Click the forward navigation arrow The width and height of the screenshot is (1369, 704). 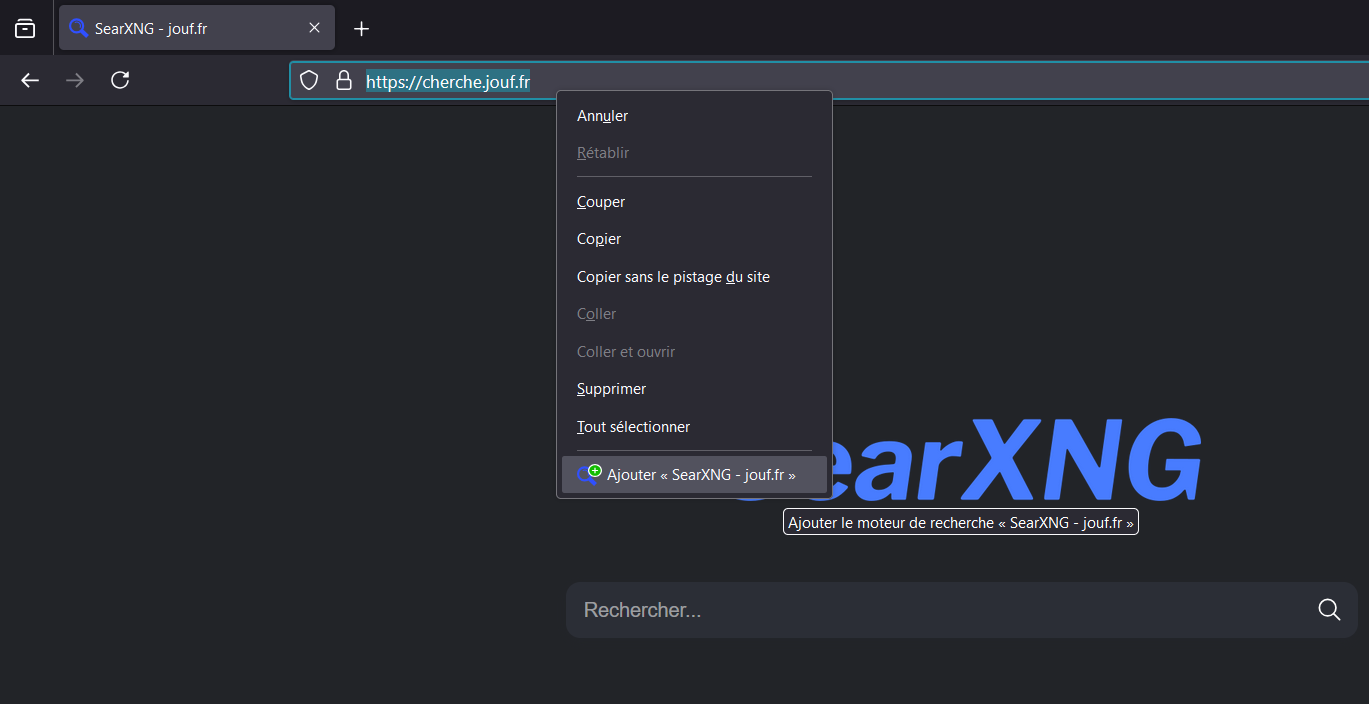(x=75, y=80)
